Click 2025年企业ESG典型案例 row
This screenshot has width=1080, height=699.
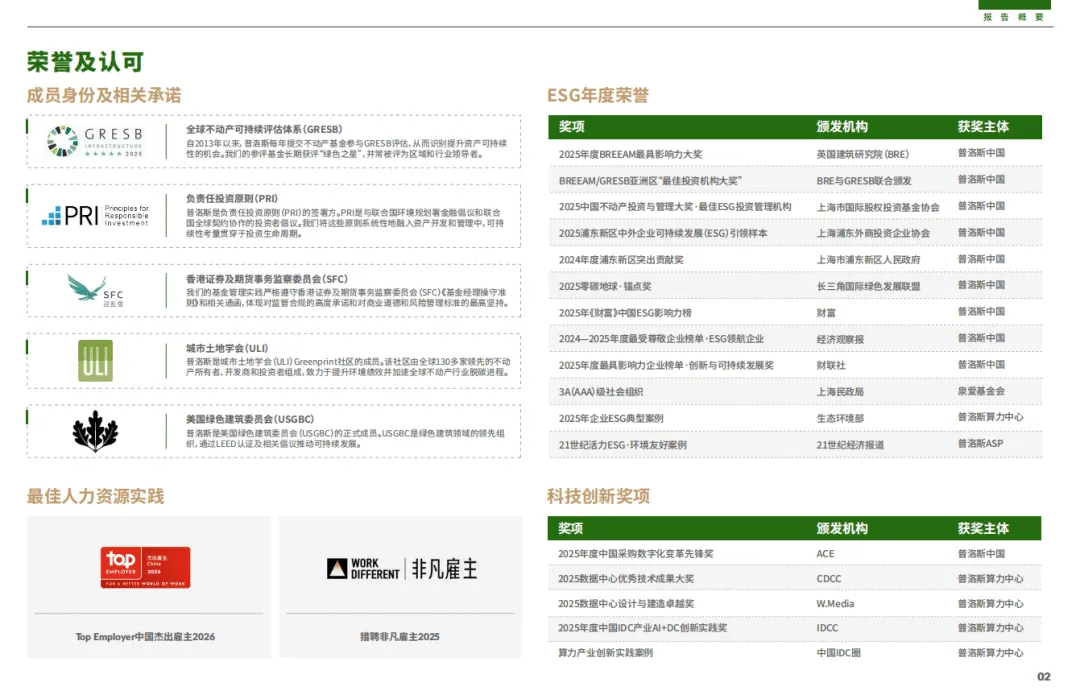pos(795,418)
